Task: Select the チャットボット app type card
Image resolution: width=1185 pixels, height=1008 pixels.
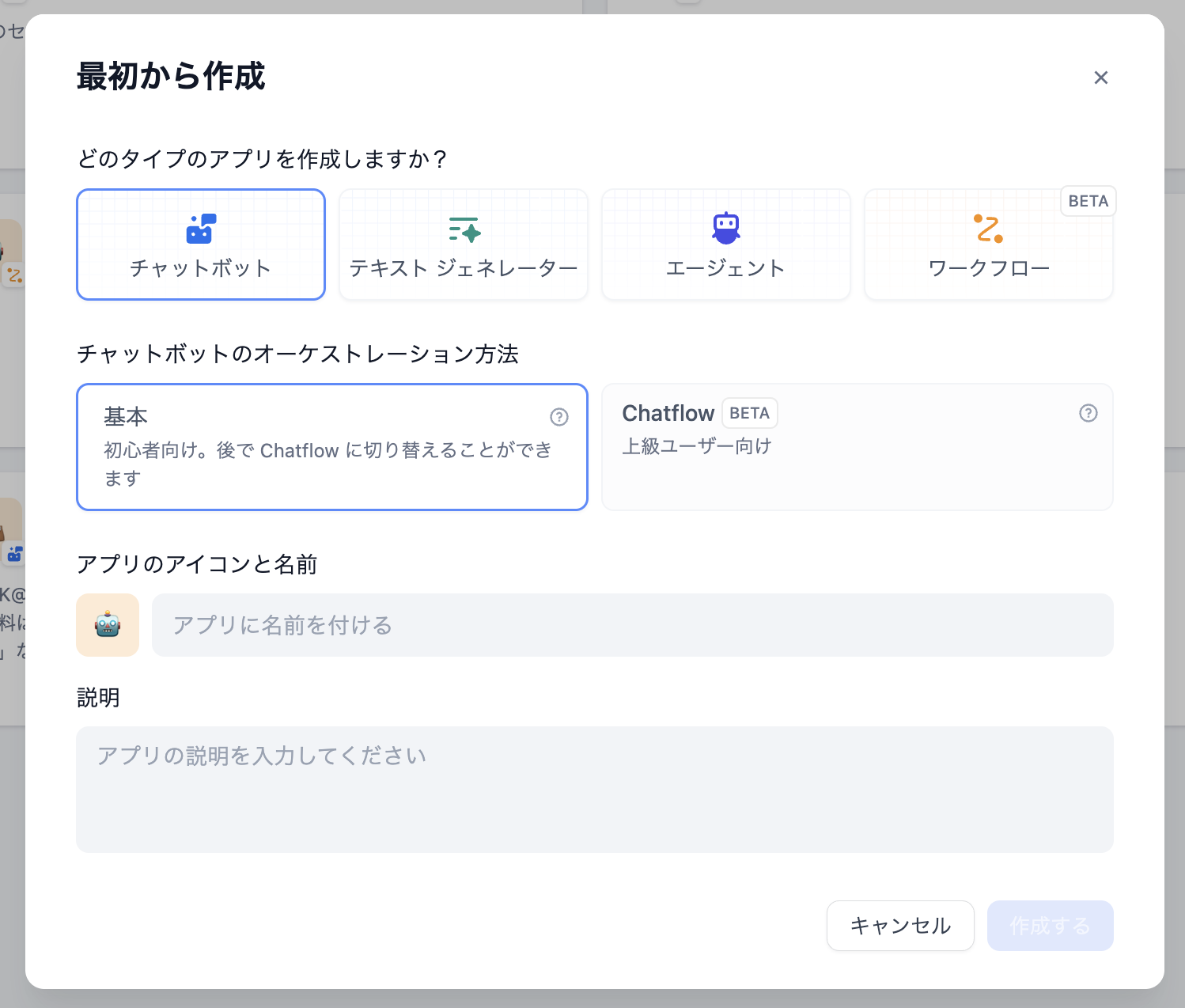Action: tap(201, 244)
